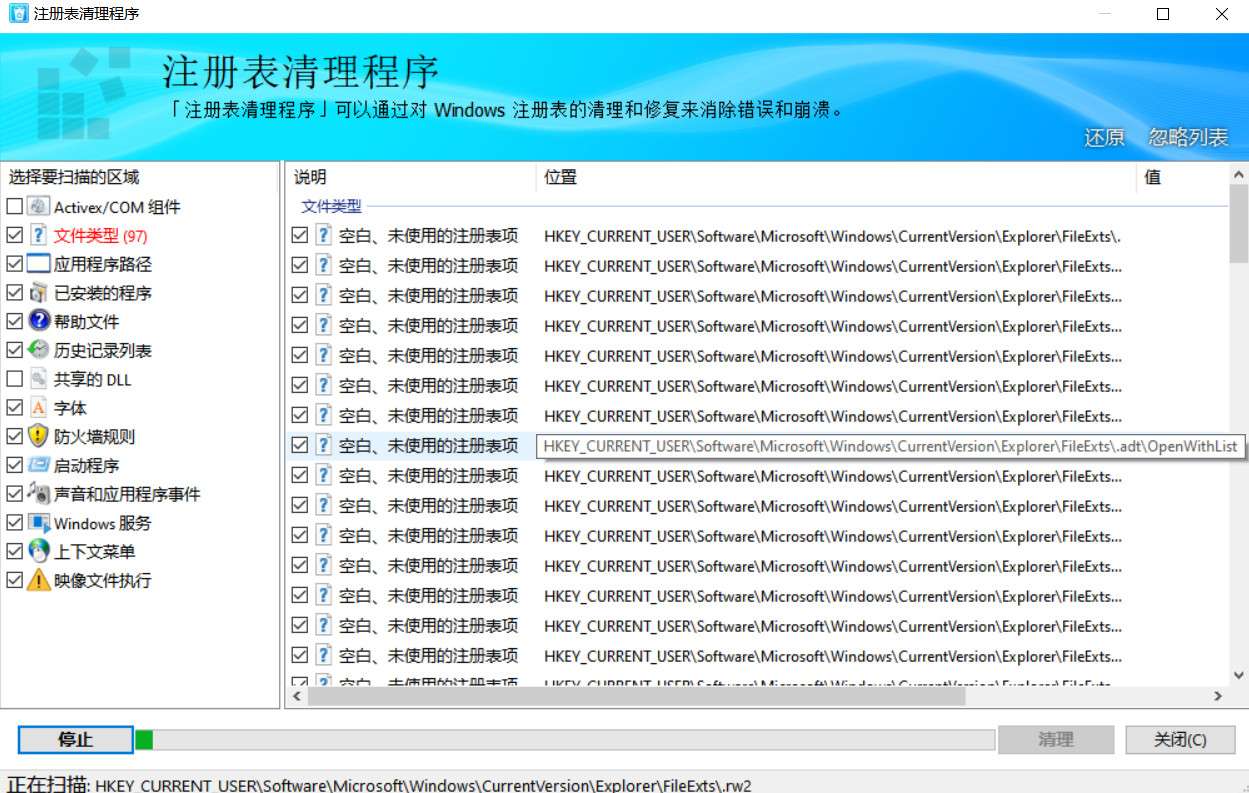
Task: Maximize the 注册表清理程序 window
Action: tap(1163, 14)
